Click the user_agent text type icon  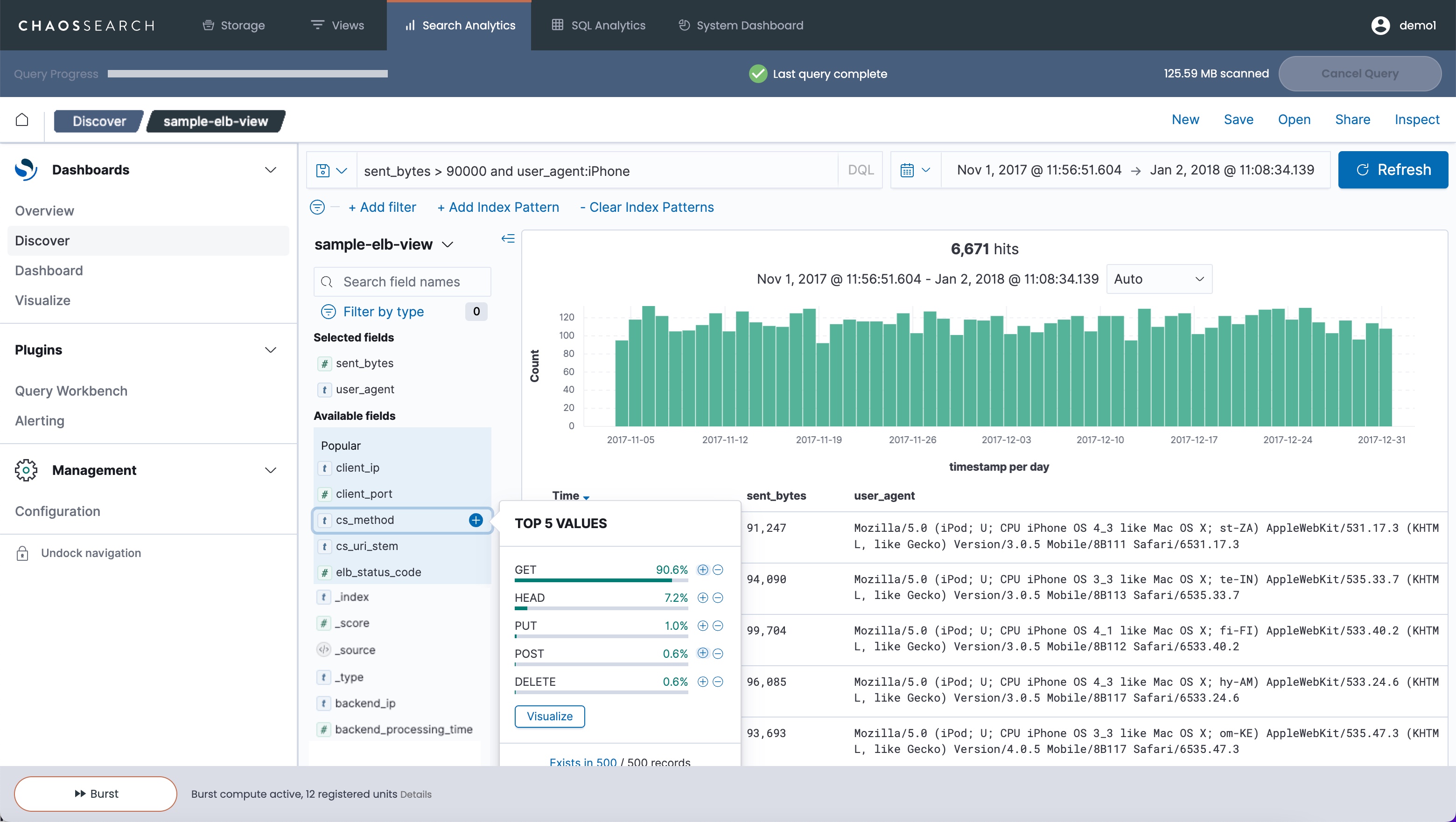(324, 389)
